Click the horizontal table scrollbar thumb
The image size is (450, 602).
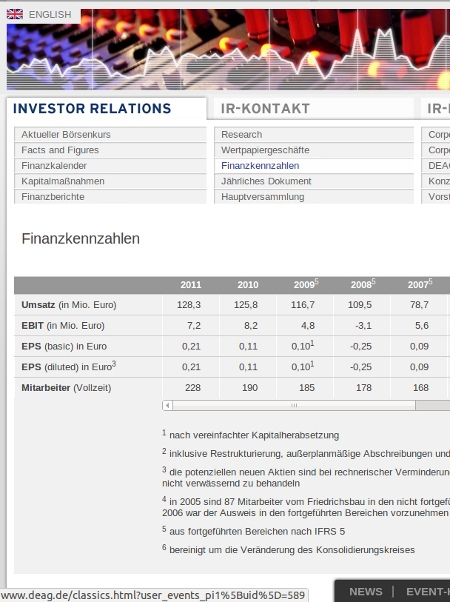[294, 405]
